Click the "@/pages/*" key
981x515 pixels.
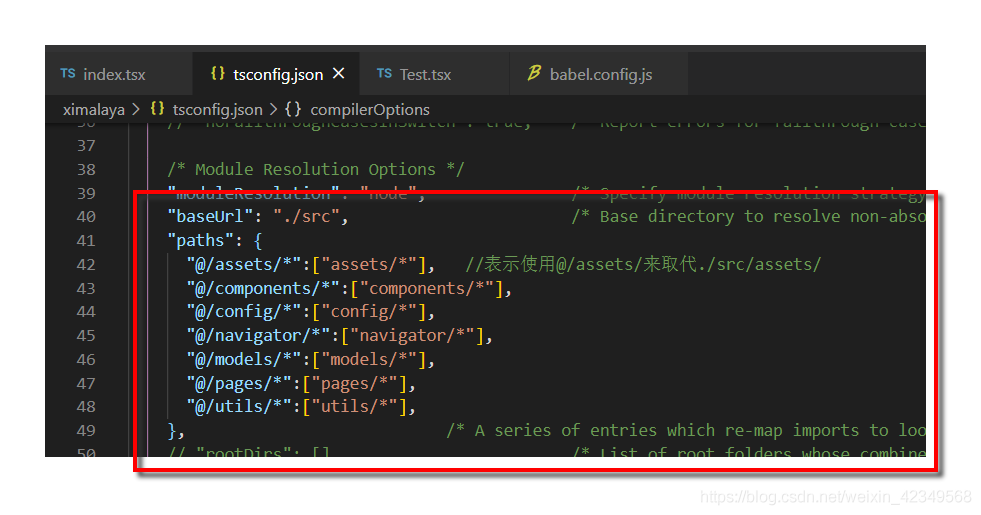239,383
